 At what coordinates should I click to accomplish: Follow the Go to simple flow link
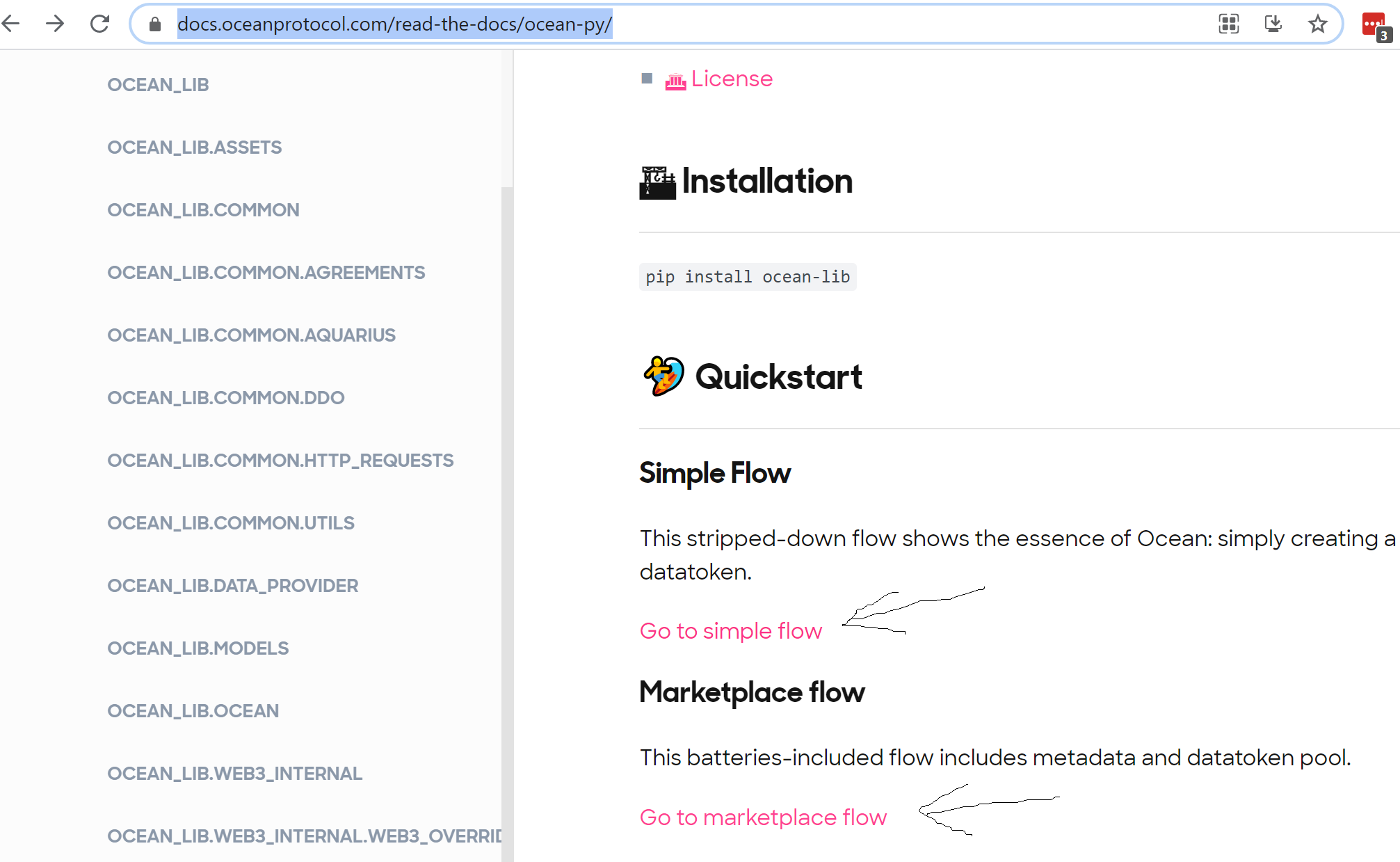pyautogui.click(x=730, y=630)
